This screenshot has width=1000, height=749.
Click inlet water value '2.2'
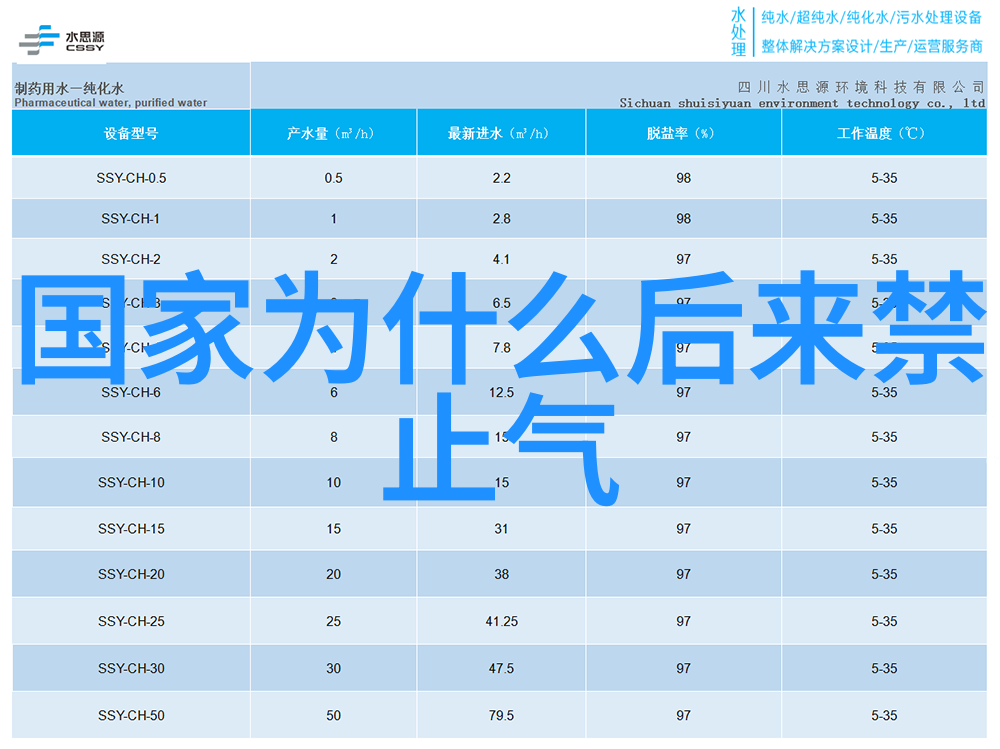[501, 178]
